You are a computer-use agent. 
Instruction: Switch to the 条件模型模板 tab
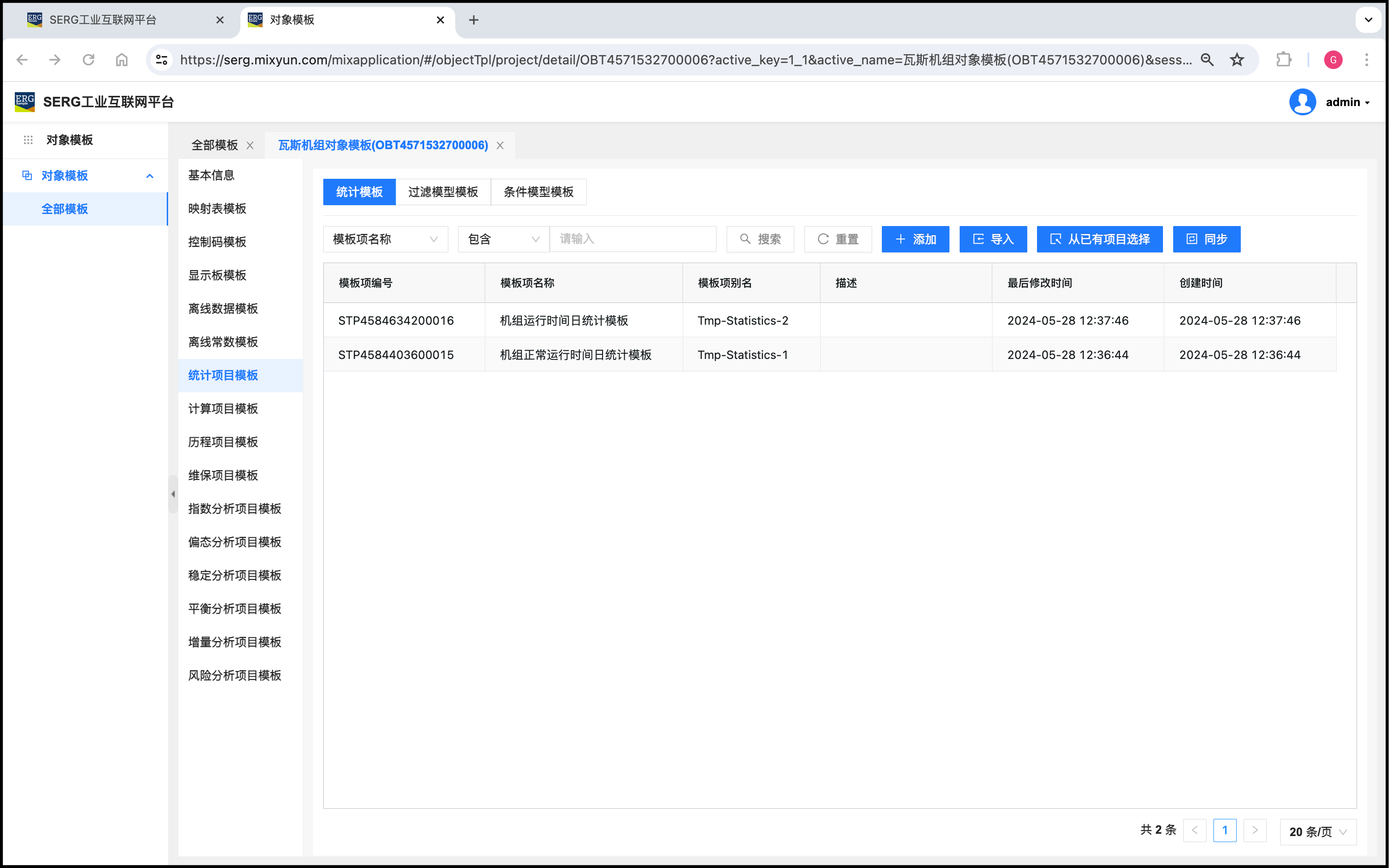tap(538, 192)
